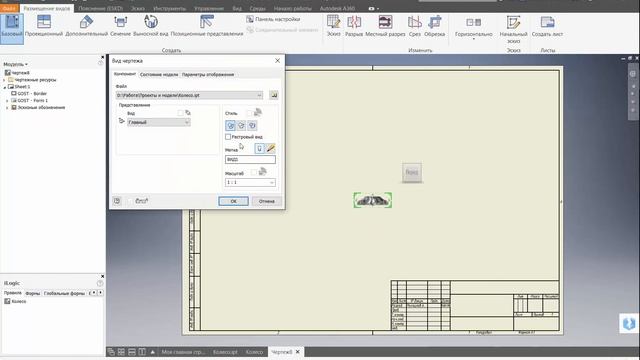The height and width of the screenshot is (360, 640).
Task: Select hidden-lines style button
Action: click(231, 126)
